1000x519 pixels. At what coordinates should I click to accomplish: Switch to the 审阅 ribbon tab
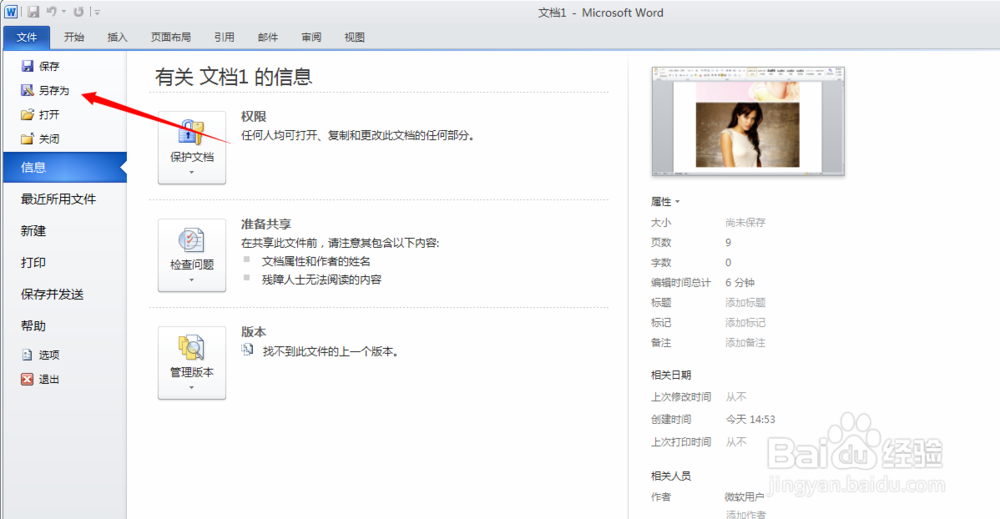(311, 37)
